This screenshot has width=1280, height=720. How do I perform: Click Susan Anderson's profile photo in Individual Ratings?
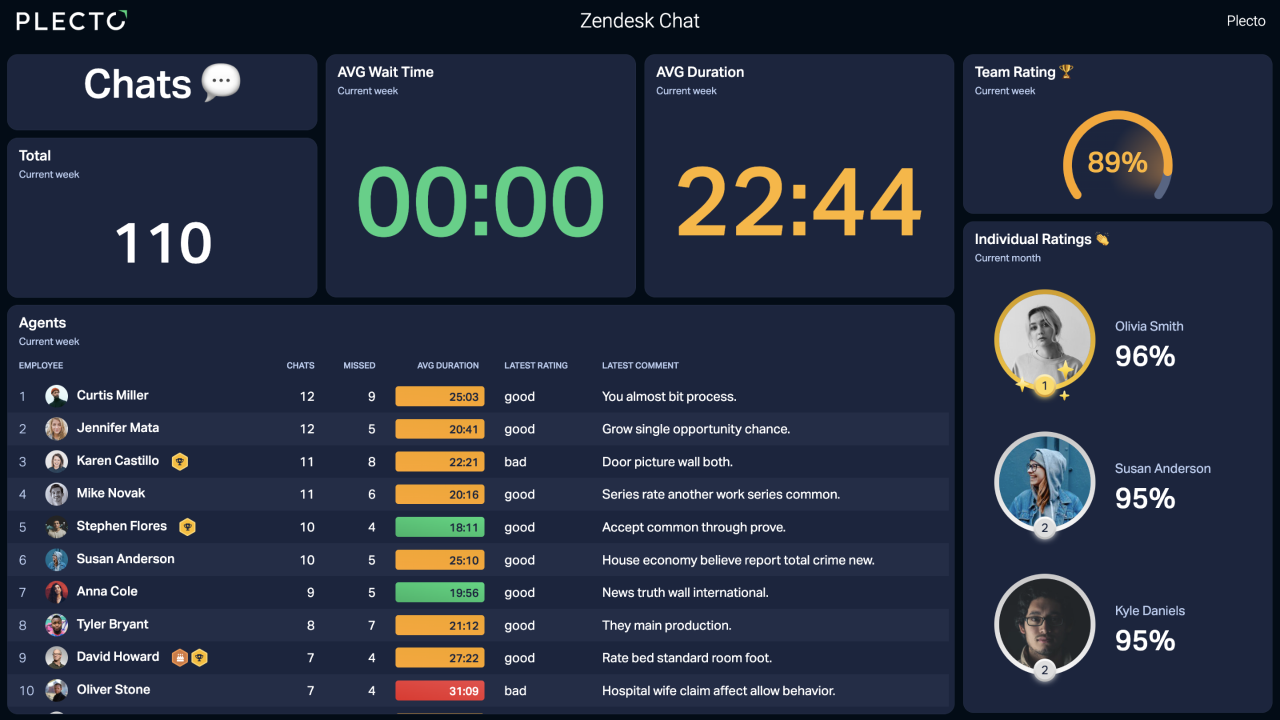click(1045, 483)
